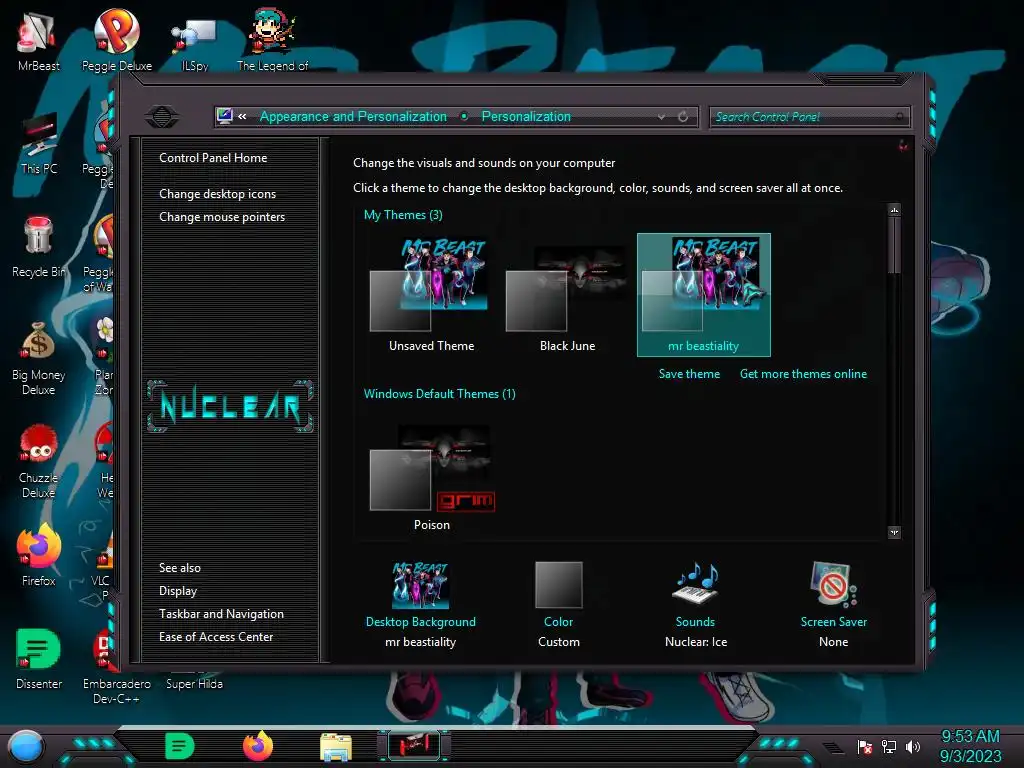Launch Chuzzle Deluxe from desktop
Image resolution: width=1024 pixels, height=768 pixels.
(x=39, y=461)
